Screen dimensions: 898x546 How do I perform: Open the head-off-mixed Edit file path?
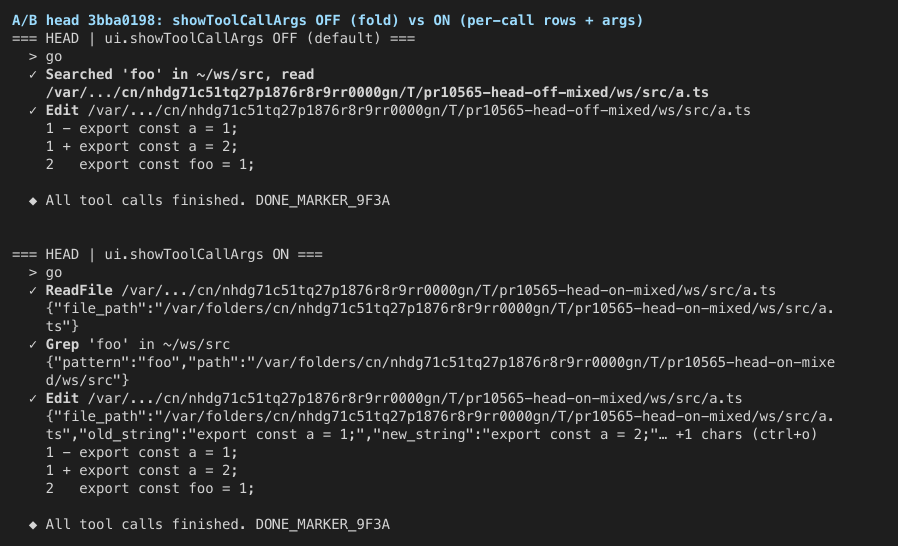click(419, 111)
